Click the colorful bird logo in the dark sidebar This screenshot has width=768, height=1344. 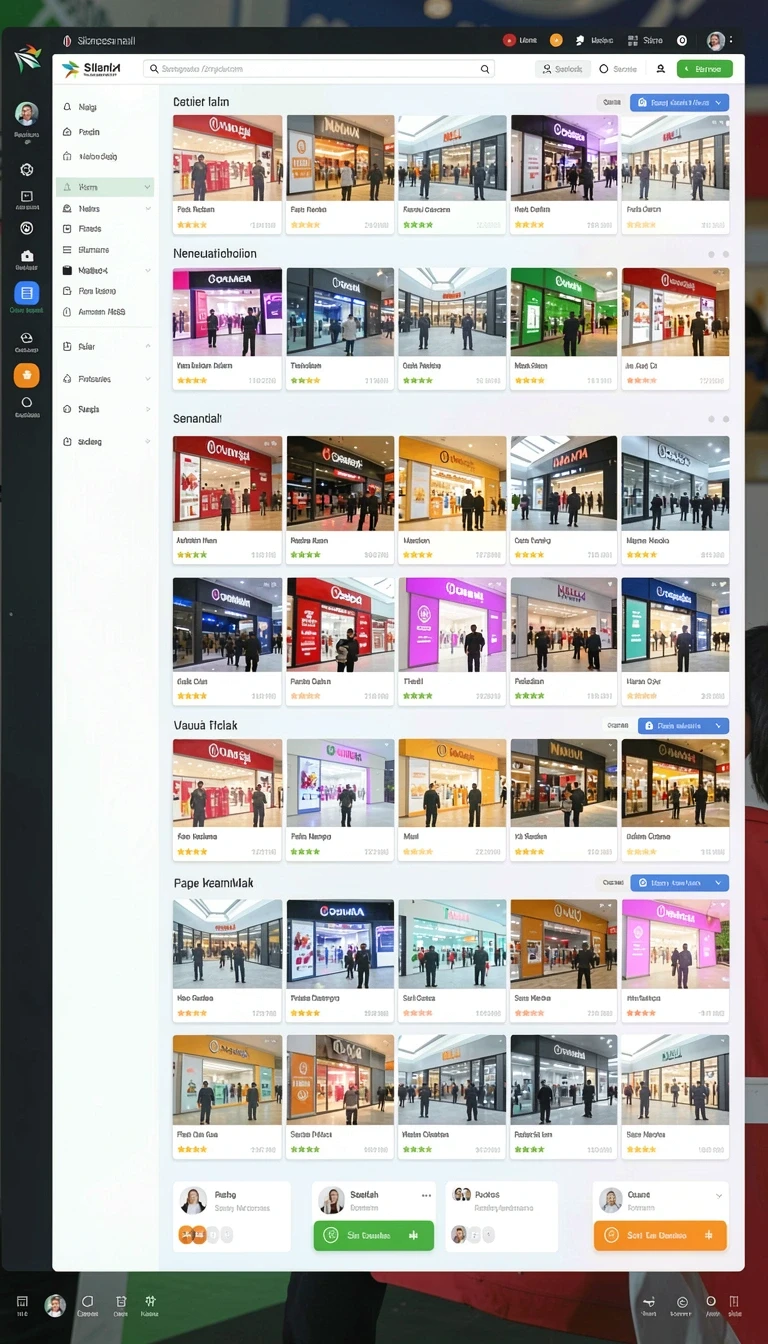27,58
